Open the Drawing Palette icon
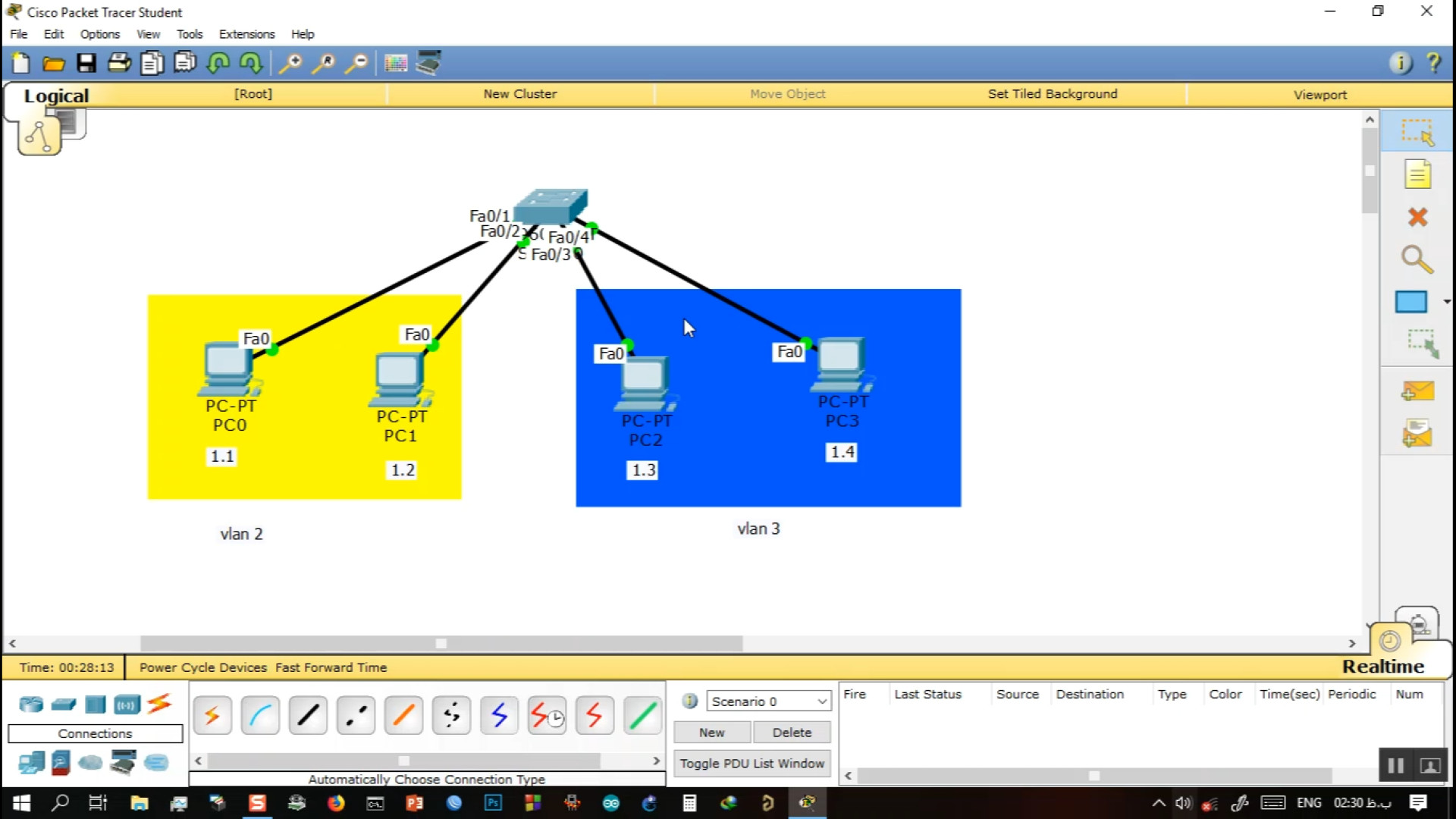 point(396,64)
